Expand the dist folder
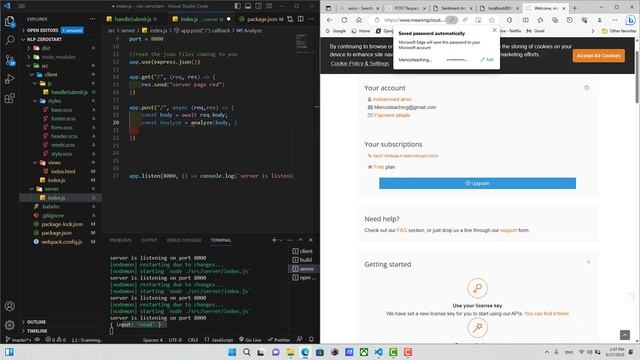Image resolution: width=640 pixels, height=360 pixels. 60,48
